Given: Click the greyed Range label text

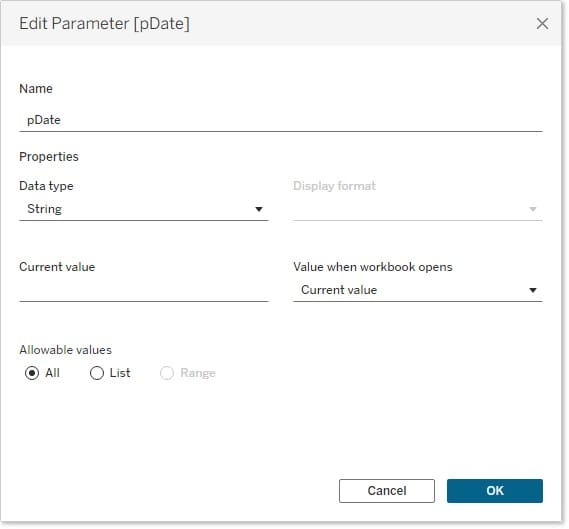Looking at the screenshot, I should coord(198,373).
